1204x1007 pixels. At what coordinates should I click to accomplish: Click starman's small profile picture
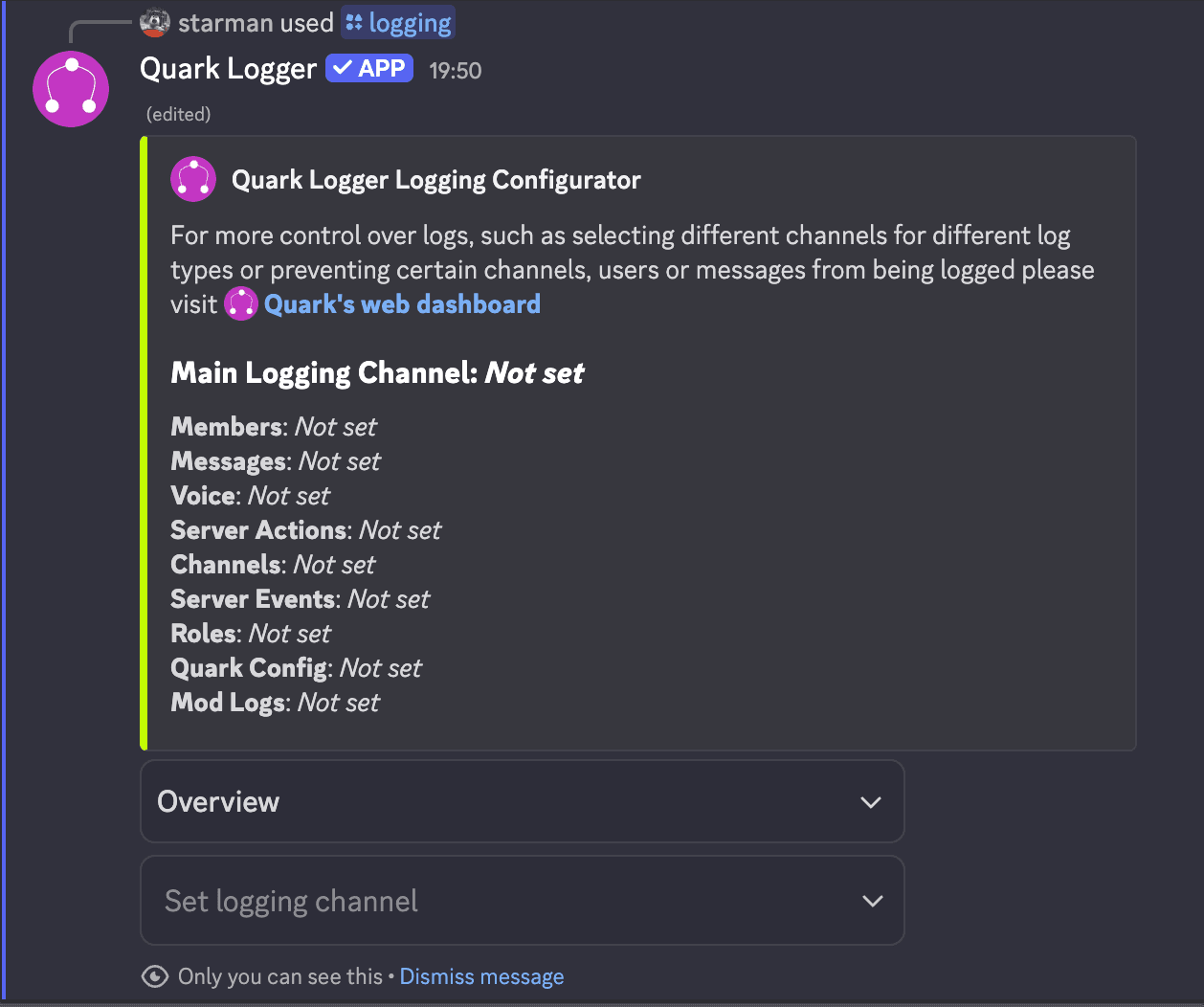click(x=154, y=22)
